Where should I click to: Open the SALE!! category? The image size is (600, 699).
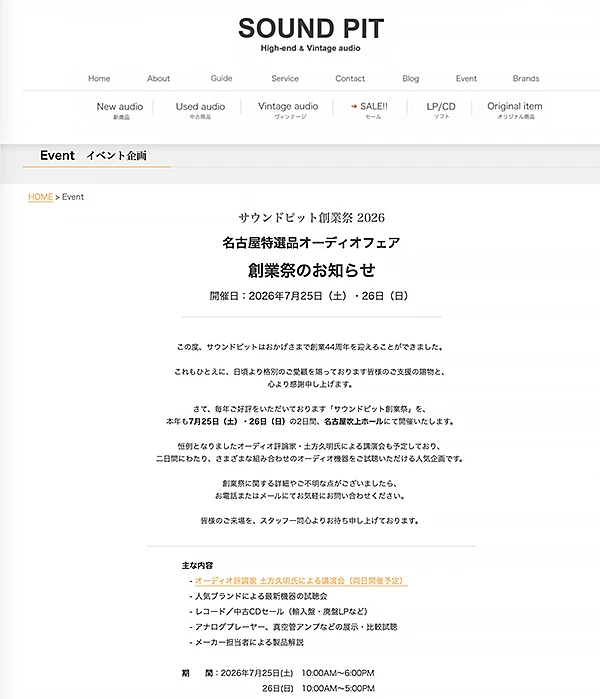(374, 110)
